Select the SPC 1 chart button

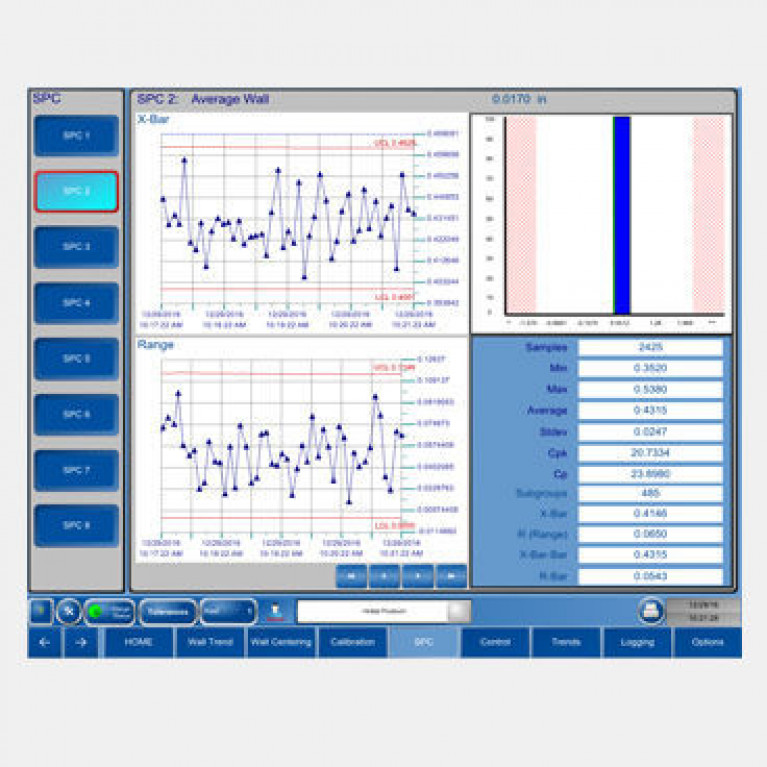click(x=77, y=135)
